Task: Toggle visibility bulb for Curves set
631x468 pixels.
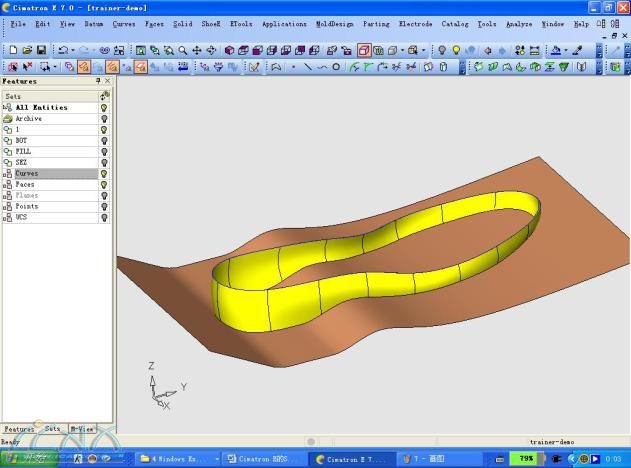Action: pyautogui.click(x=104, y=173)
